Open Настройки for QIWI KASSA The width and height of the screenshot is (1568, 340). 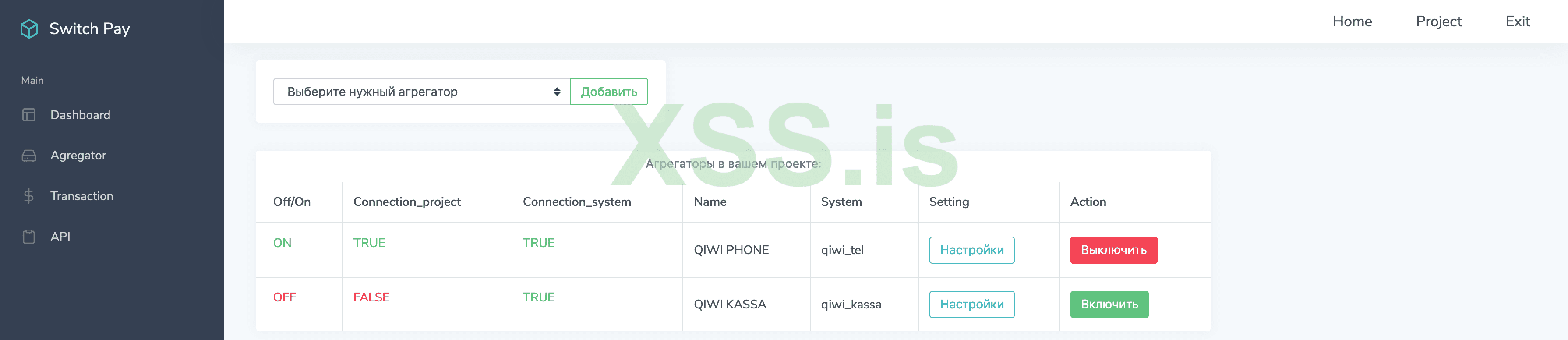pyautogui.click(x=971, y=305)
